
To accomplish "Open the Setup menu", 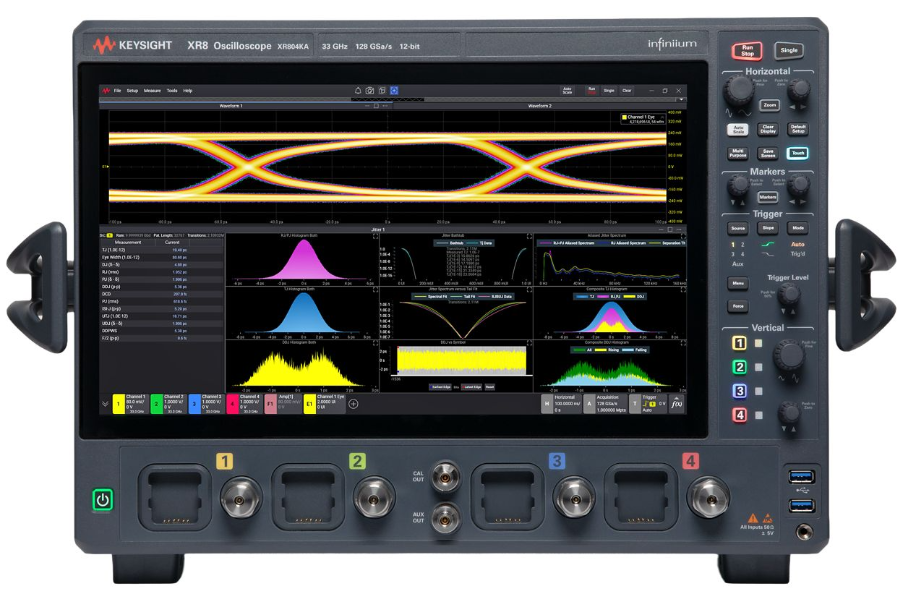I will pos(132,91).
